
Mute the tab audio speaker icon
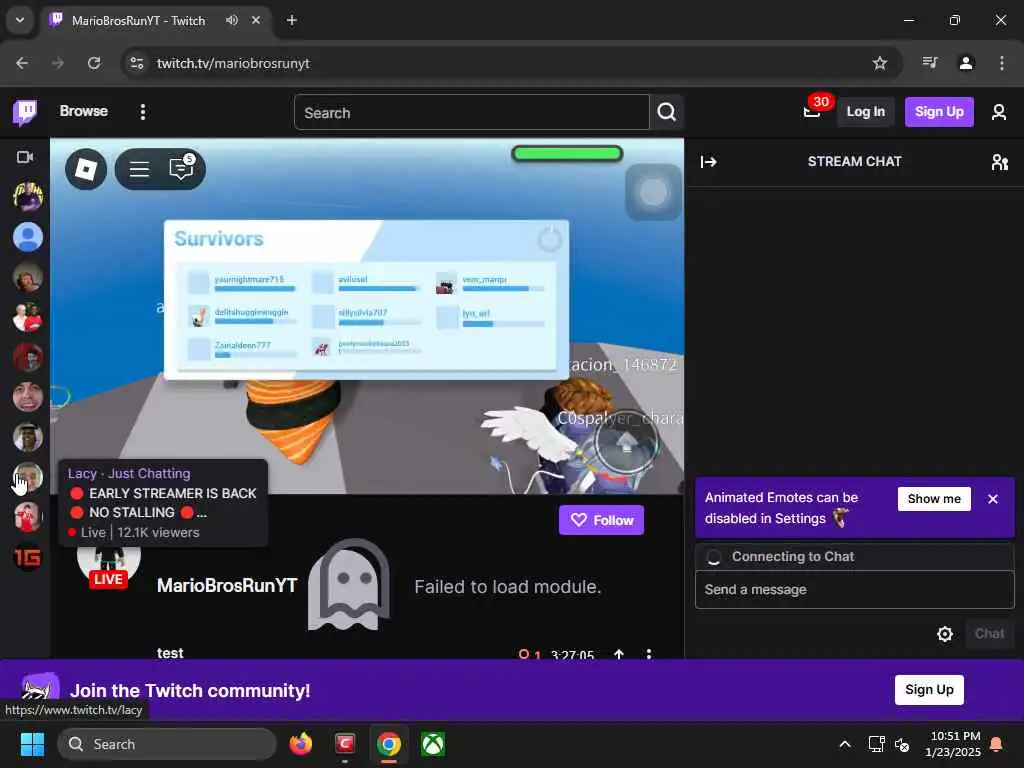pyautogui.click(x=231, y=20)
